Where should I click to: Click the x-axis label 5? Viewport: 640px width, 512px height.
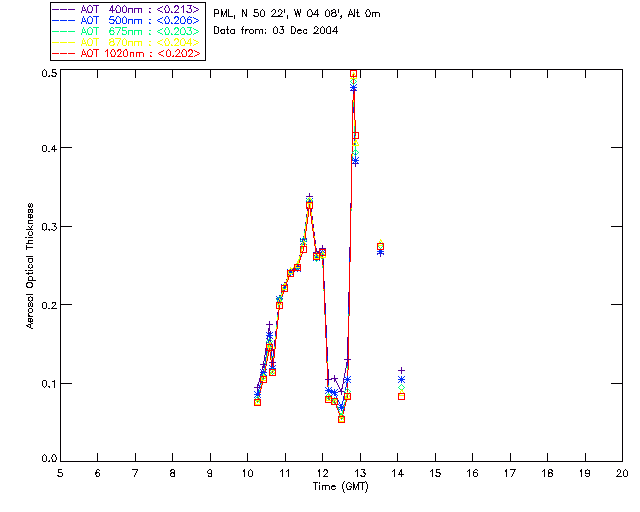[60, 473]
